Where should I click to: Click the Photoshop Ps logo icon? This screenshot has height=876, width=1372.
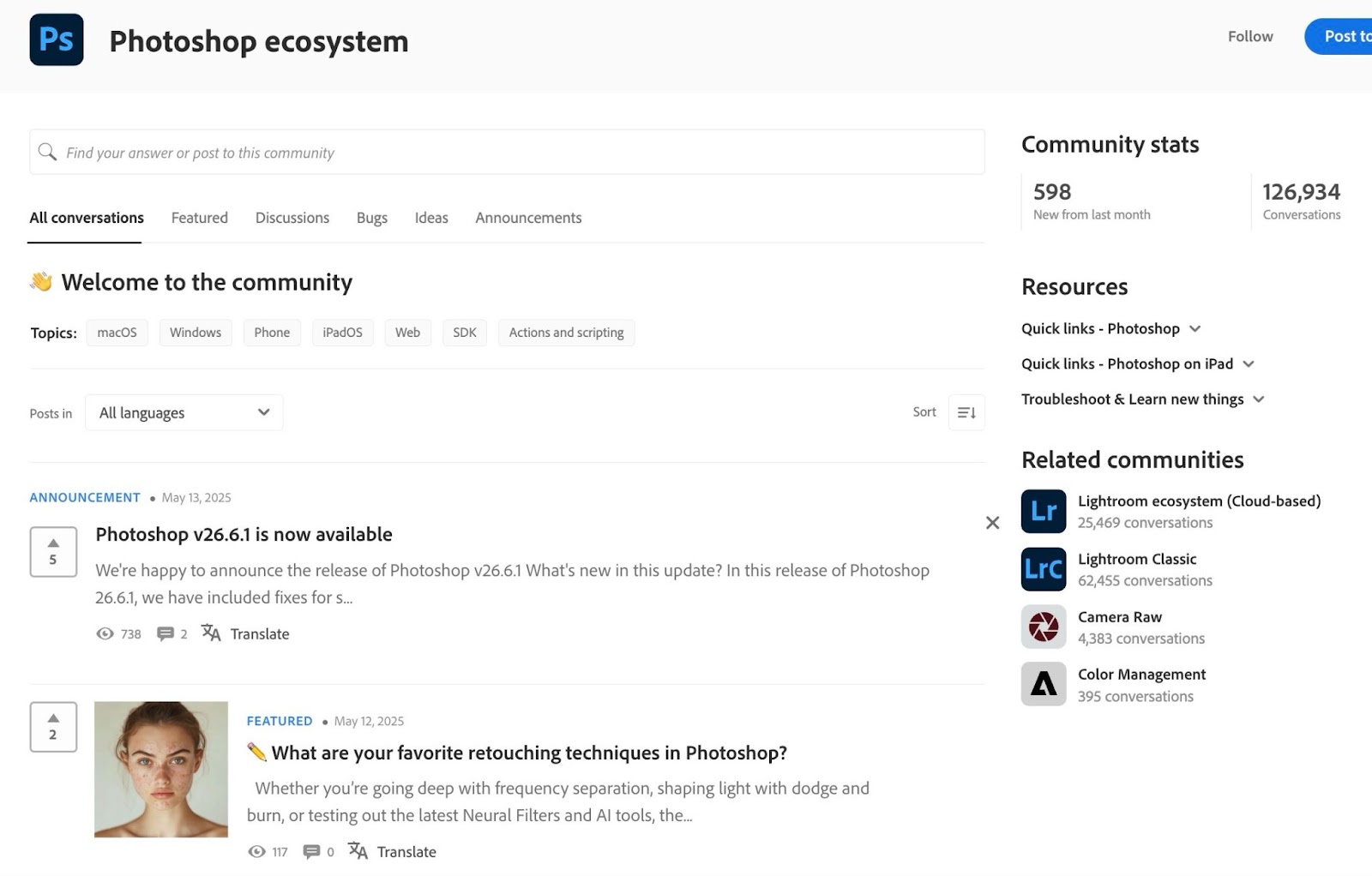pyautogui.click(x=57, y=39)
